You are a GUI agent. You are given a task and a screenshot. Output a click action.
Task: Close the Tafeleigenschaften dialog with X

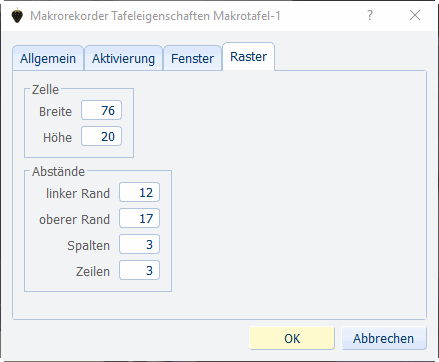tap(415, 15)
